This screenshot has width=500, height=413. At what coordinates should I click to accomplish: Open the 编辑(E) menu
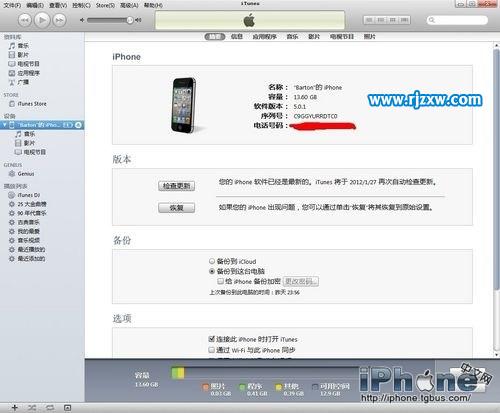point(35,5)
